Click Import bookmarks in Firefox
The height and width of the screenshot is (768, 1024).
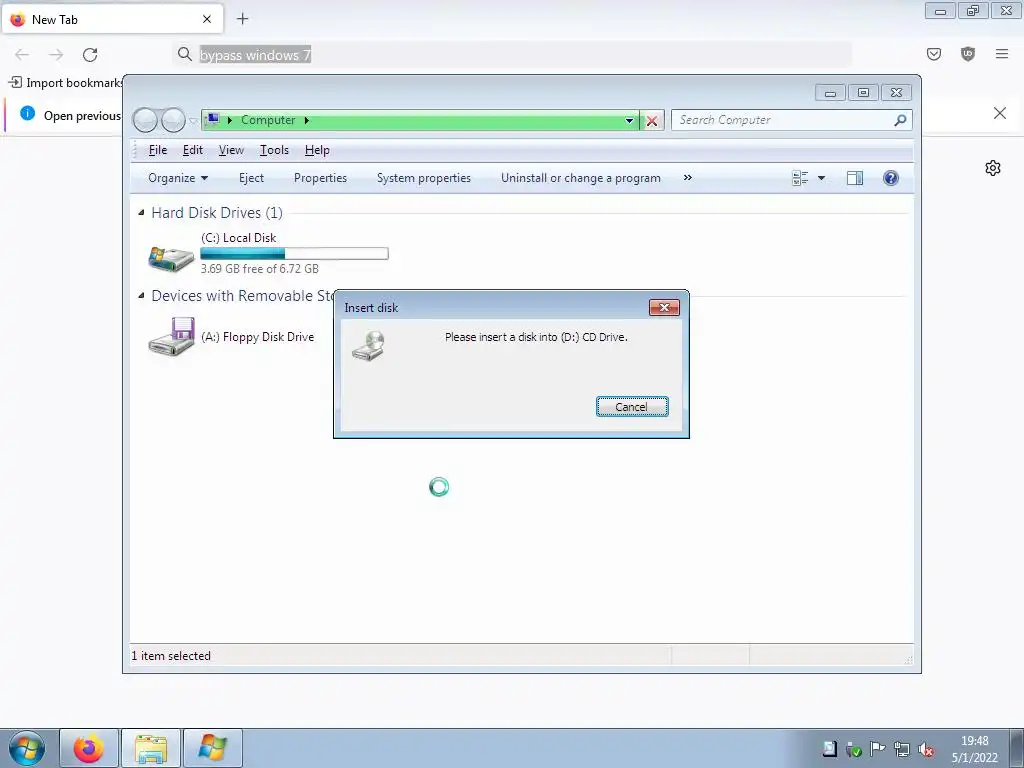[x=65, y=83]
